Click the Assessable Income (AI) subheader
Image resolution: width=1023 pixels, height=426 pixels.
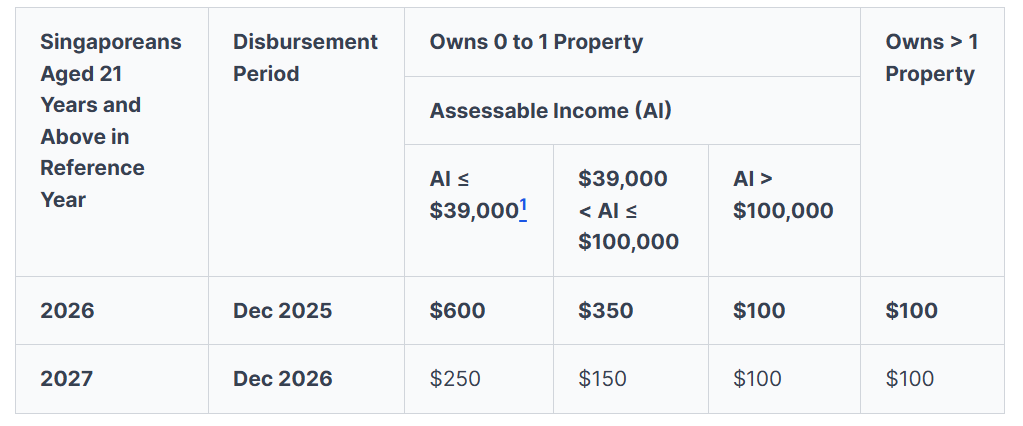point(550,111)
